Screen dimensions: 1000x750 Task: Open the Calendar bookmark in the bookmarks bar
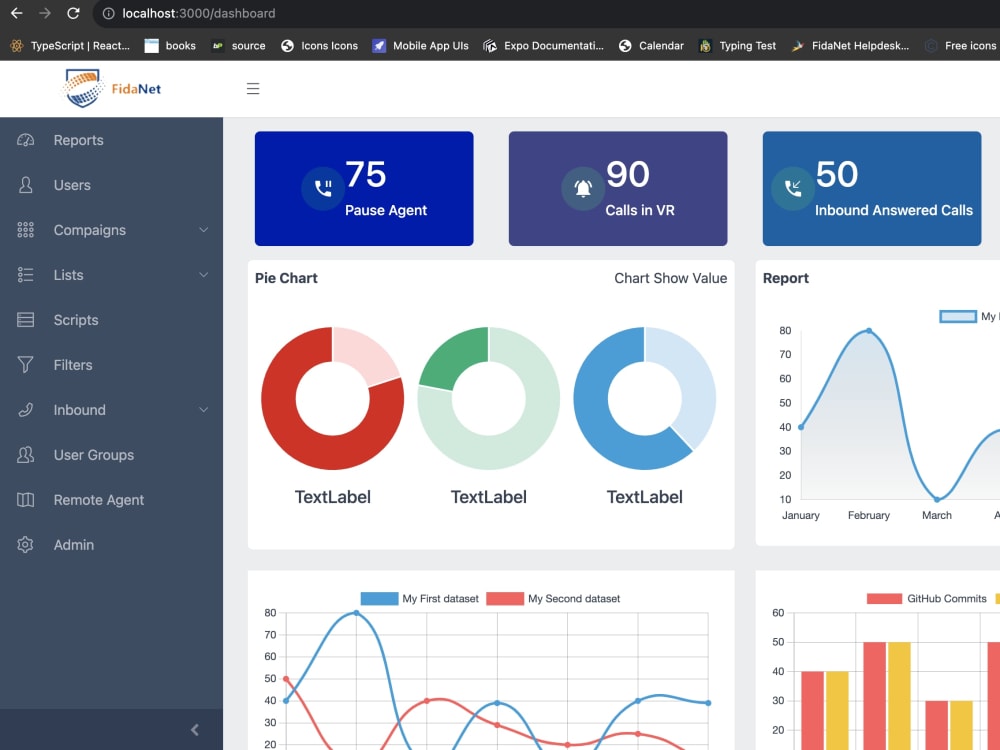(x=650, y=45)
